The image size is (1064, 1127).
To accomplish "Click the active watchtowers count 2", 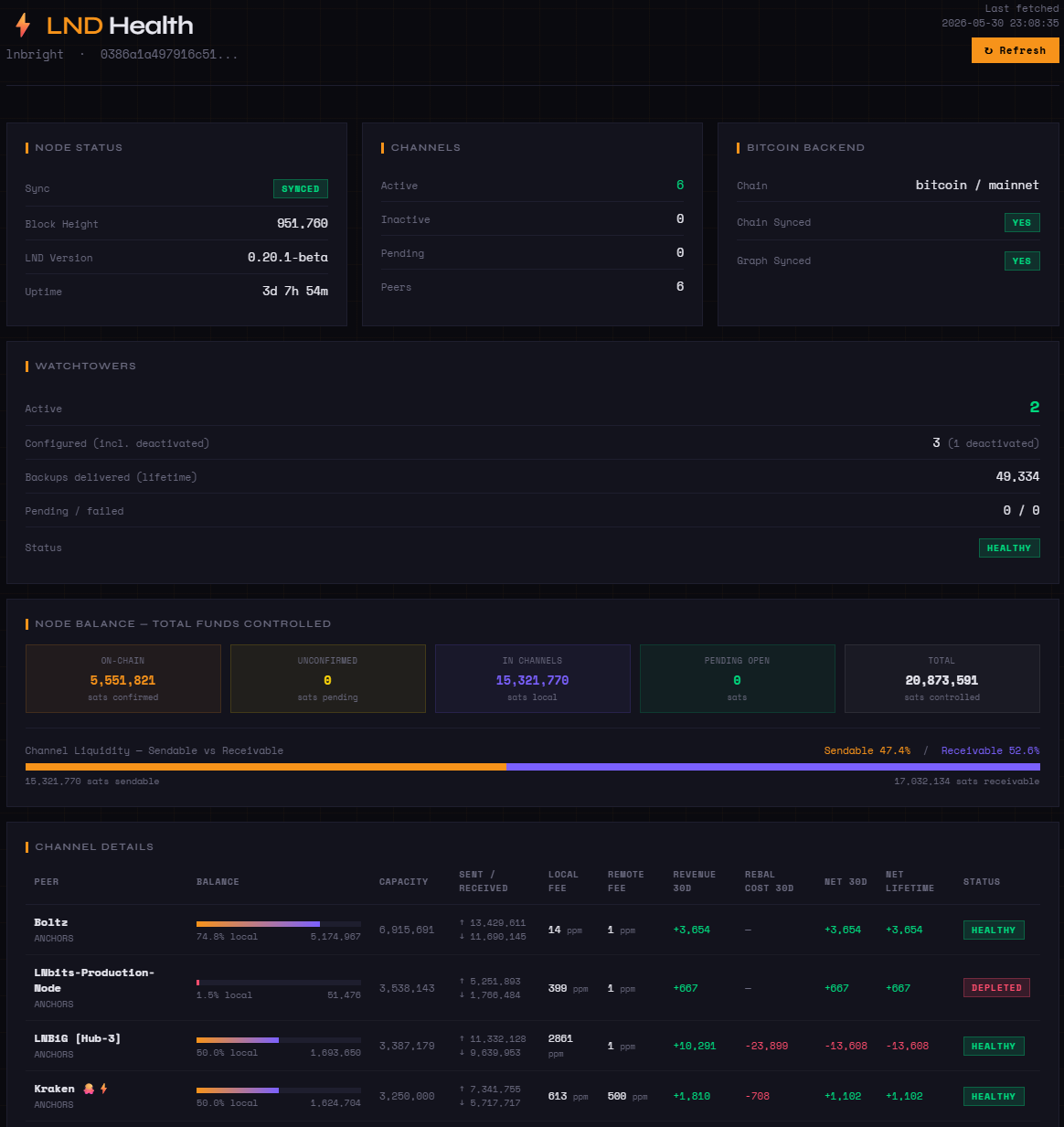I will pos(1034,407).
